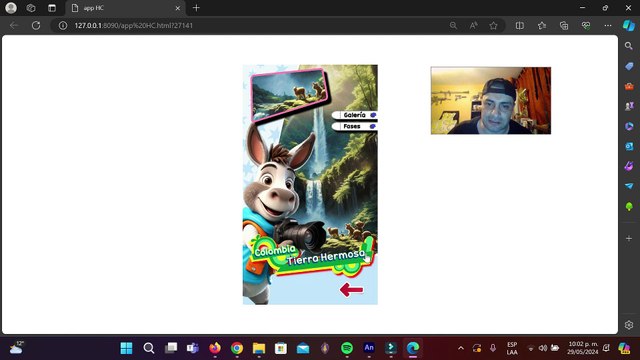Open the Fases button in the app

pos(355,127)
